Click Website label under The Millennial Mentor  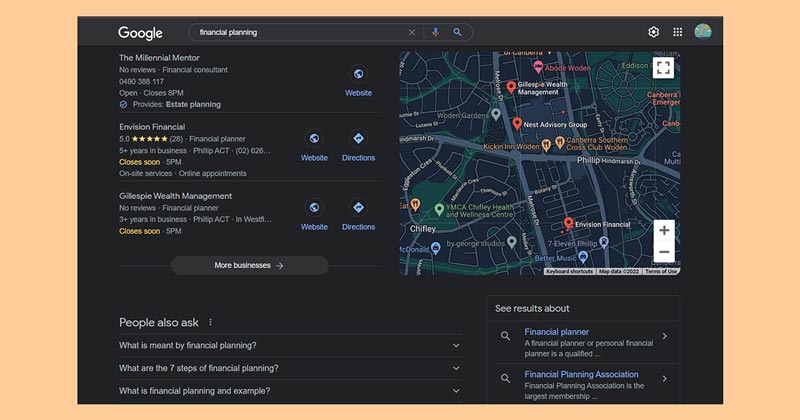pos(358,93)
